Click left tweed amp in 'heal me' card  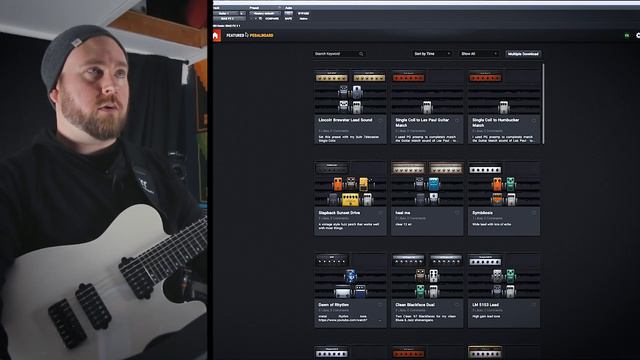click(x=408, y=169)
